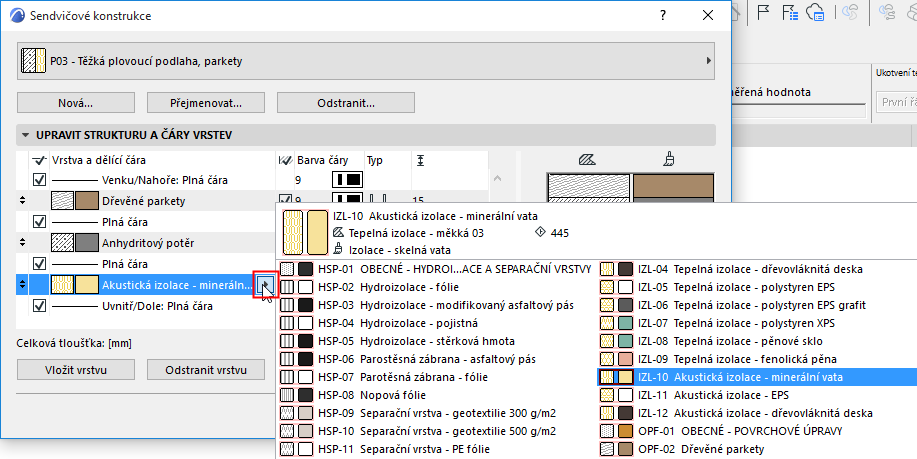Click the thickness column header icon
The image size is (917, 459).
pyautogui.click(x=421, y=160)
